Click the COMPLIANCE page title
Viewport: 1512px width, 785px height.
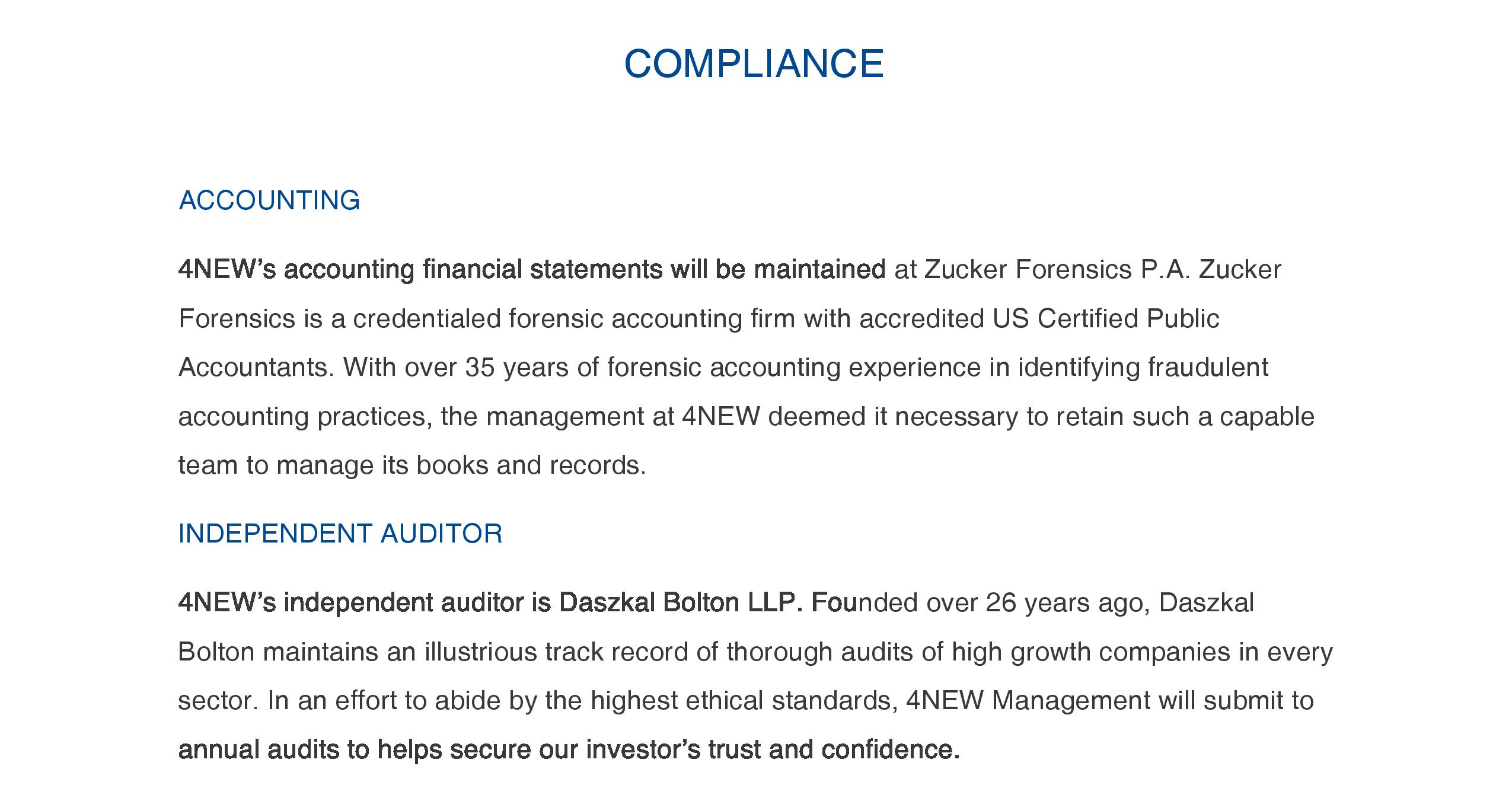coord(754,63)
